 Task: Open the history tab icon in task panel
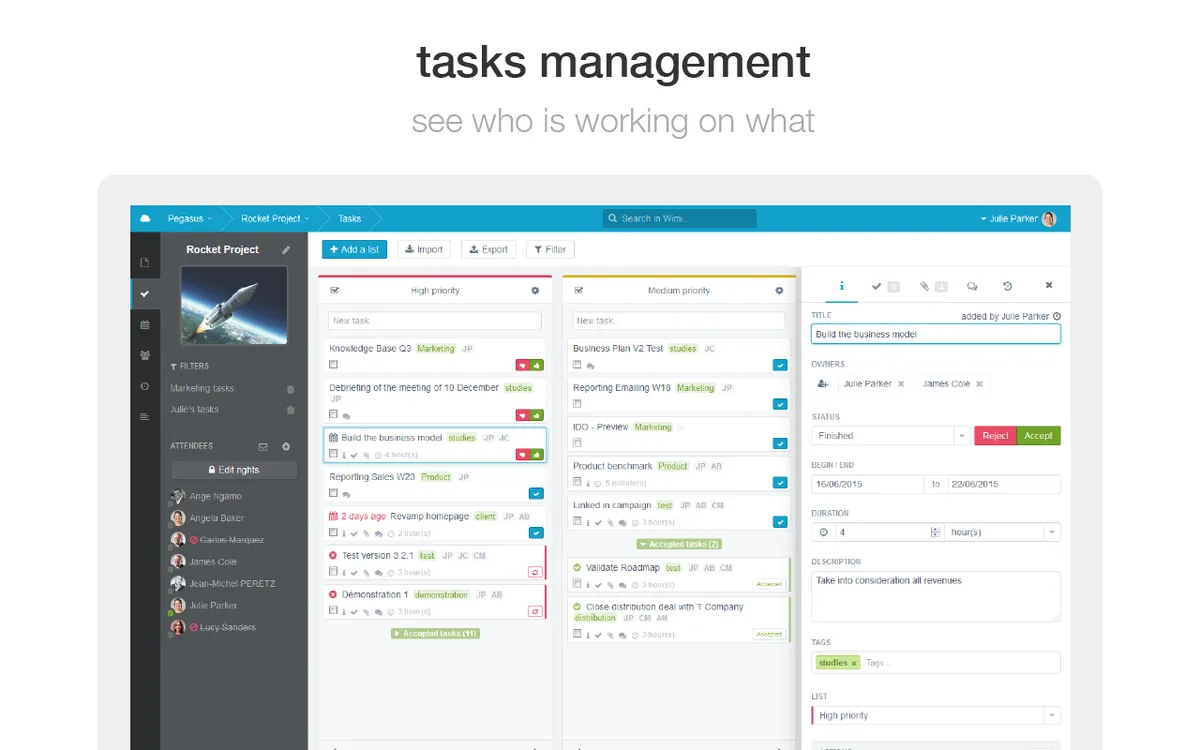pos(1007,286)
